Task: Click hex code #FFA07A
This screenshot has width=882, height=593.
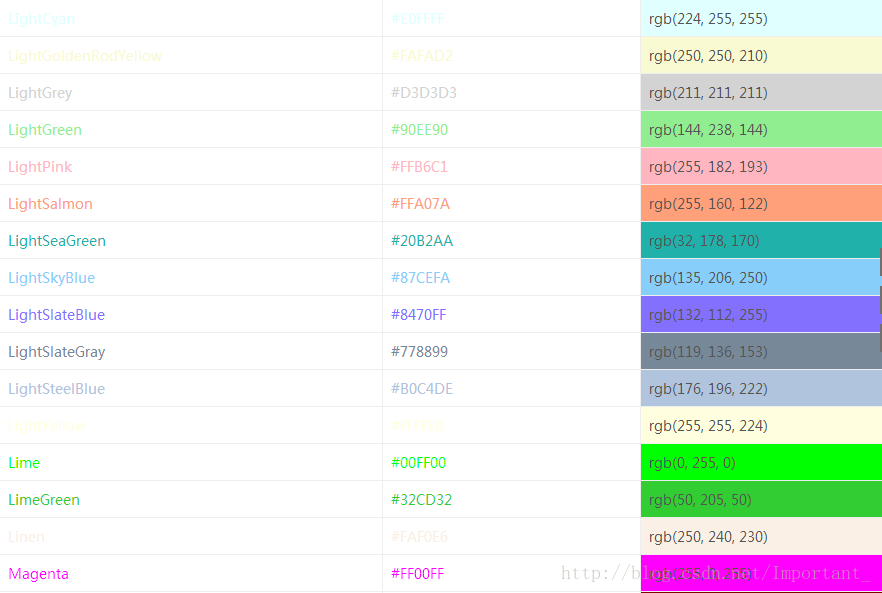Action: [420, 204]
